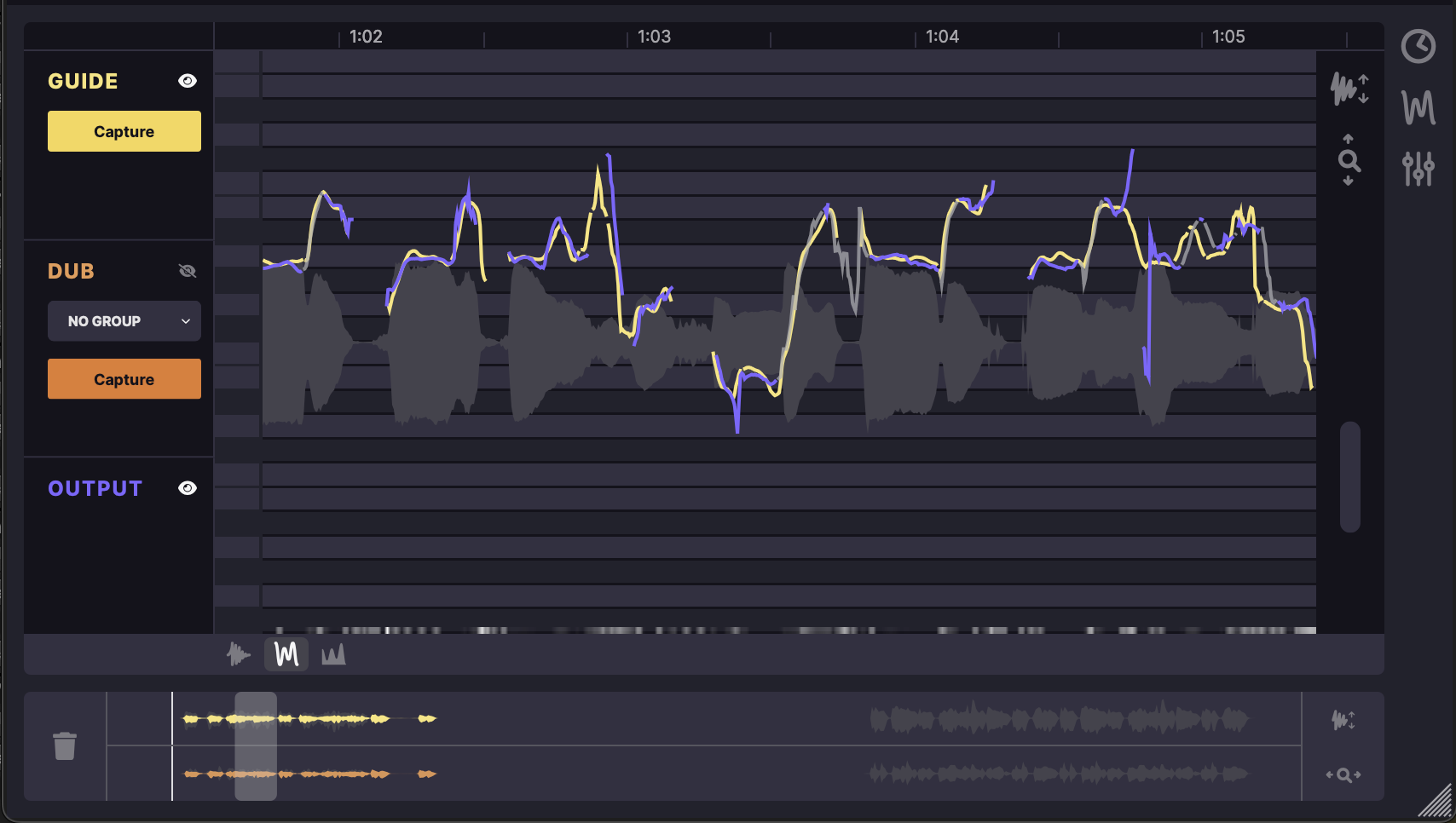Click the 1:03 timeline ruler marker
This screenshot has height=823, width=1456.
tap(653, 37)
